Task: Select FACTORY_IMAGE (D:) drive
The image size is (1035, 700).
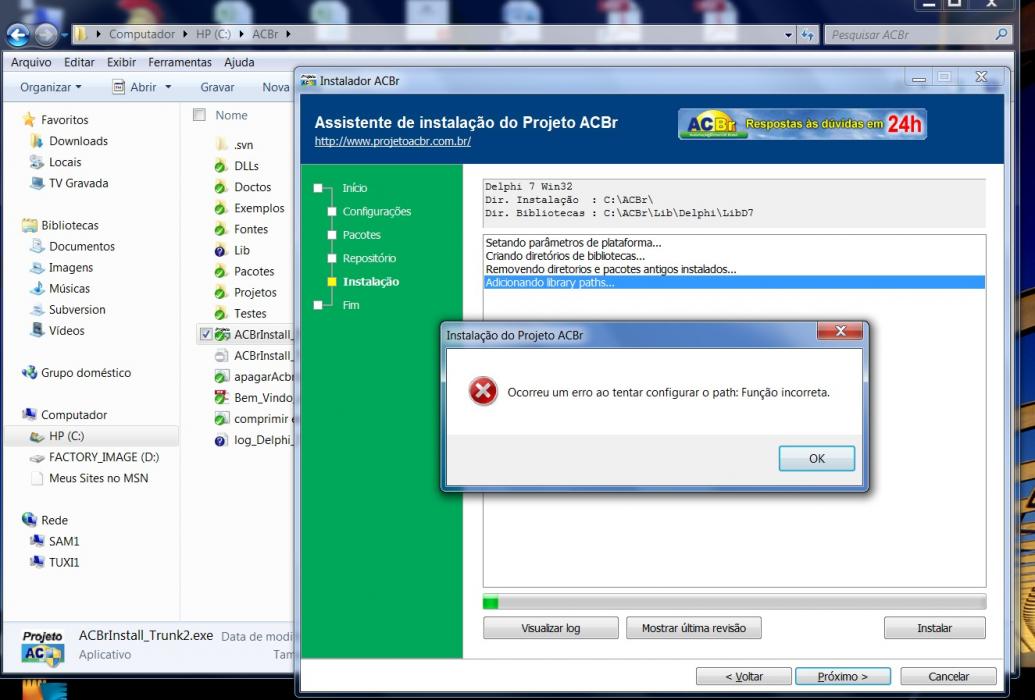Action: point(104,457)
